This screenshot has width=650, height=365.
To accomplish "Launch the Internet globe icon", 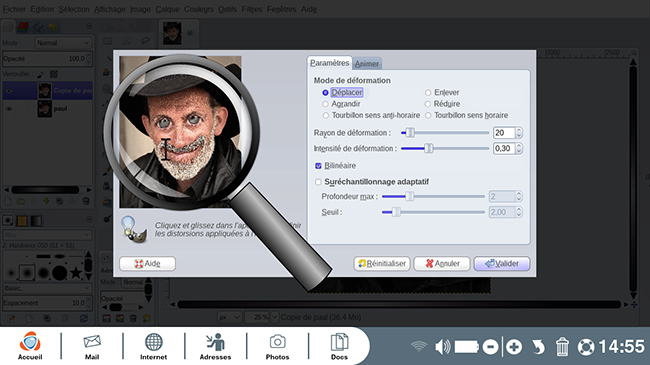I will pos(153,346).
